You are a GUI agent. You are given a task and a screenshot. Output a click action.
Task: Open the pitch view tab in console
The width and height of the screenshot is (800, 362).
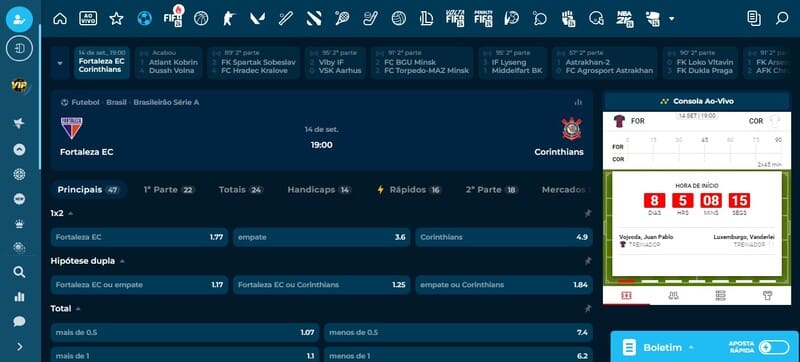pyautogui.click(x=626, y=296)
